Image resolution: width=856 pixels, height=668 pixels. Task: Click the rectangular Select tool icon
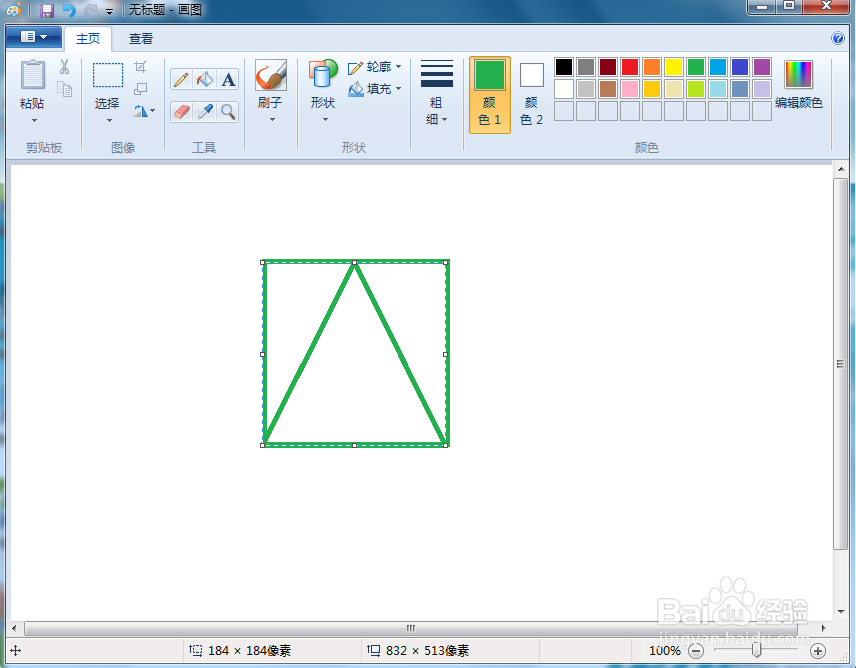pos(108,75)
